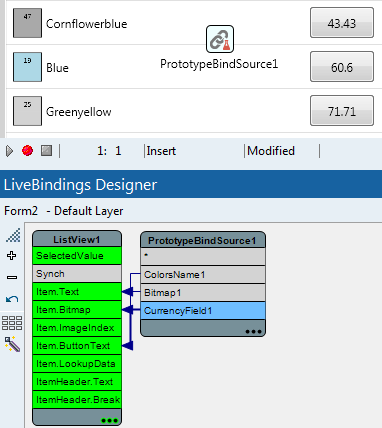382x428 pixels.
Task: Click the gray stop macro button
Action: tap(46, 151)
